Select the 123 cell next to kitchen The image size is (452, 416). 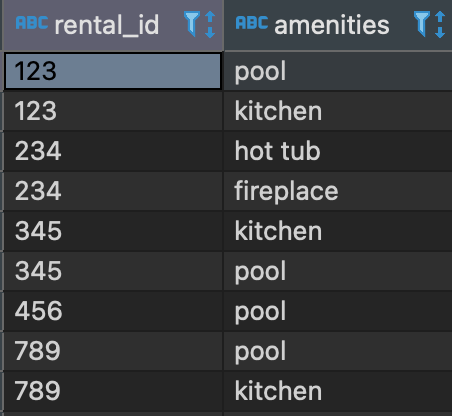(x=113, y=111)
